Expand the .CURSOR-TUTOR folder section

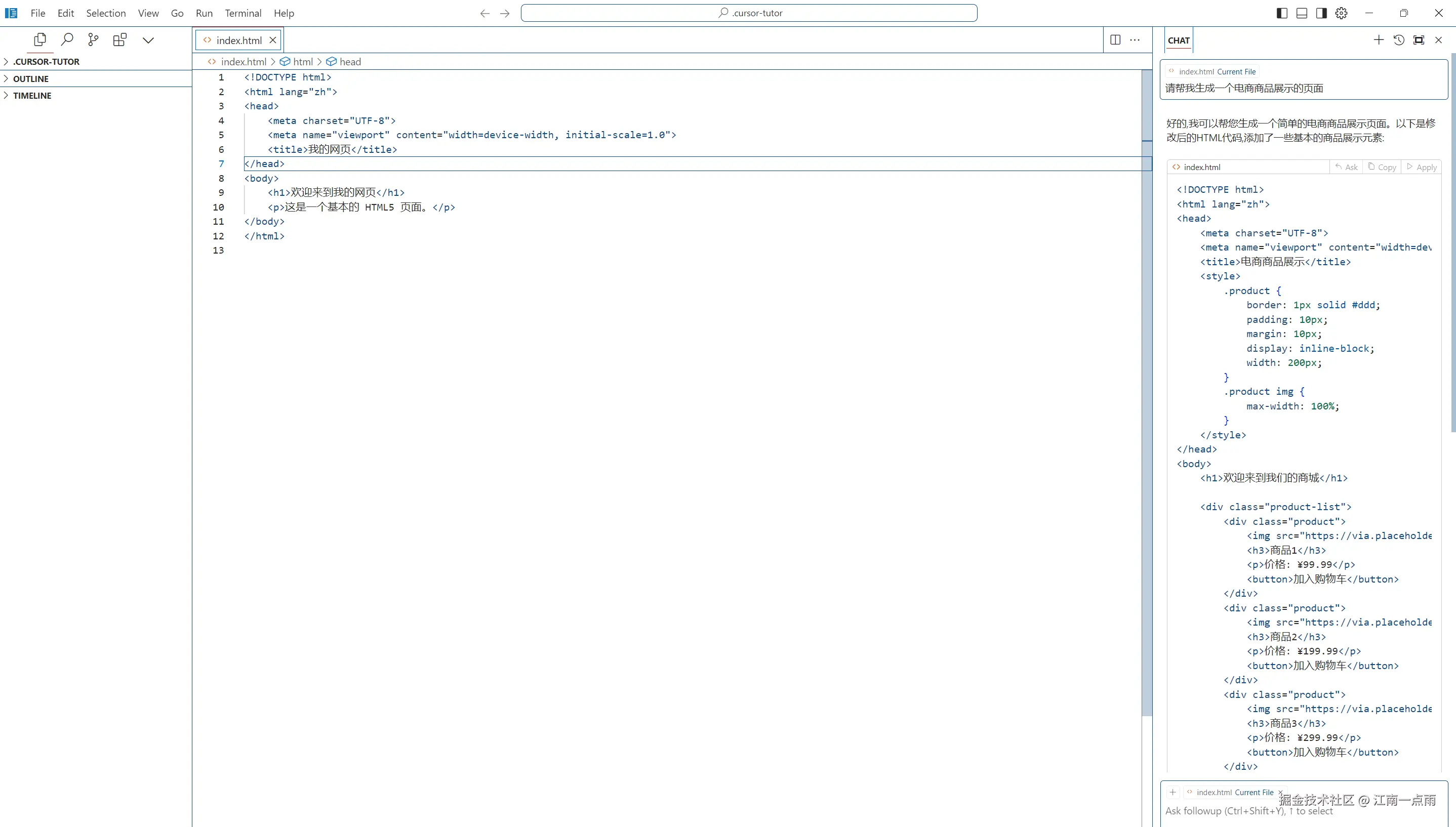46,61
